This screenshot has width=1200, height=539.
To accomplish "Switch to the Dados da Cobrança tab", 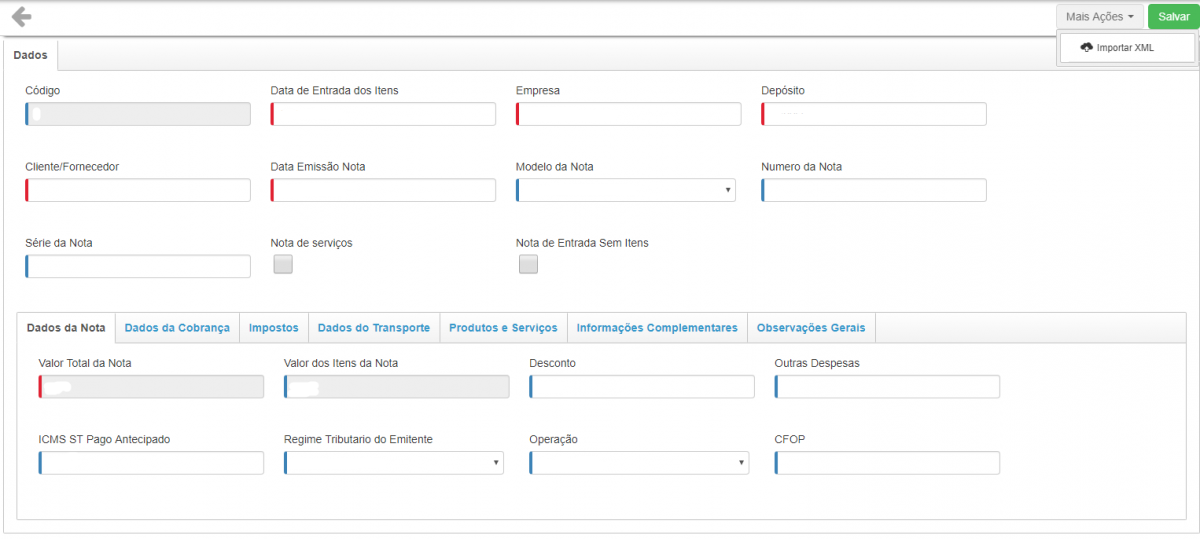I will (x=177, y=328).
